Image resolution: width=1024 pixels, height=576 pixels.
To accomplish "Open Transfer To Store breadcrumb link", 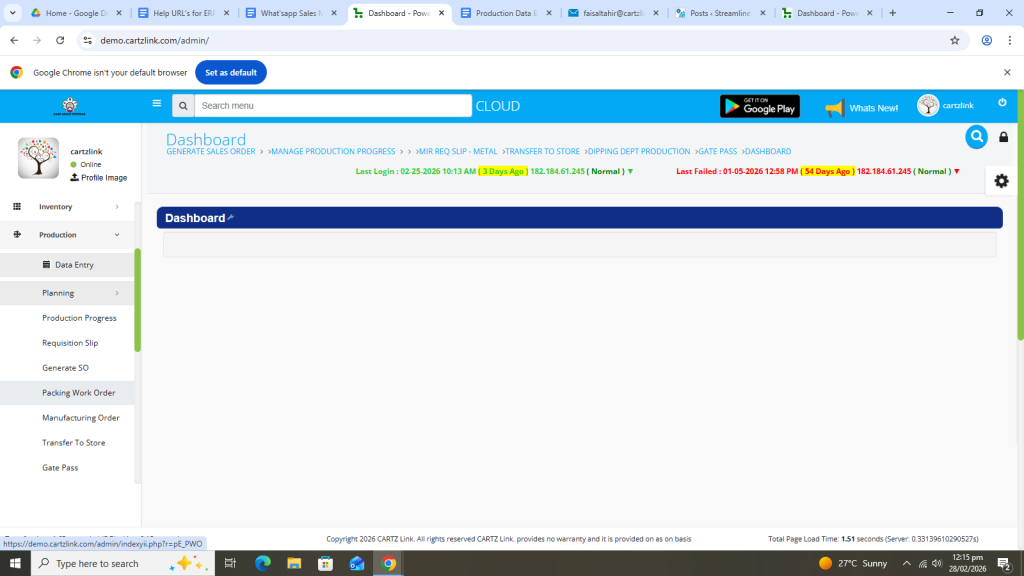I will [541, 152].
